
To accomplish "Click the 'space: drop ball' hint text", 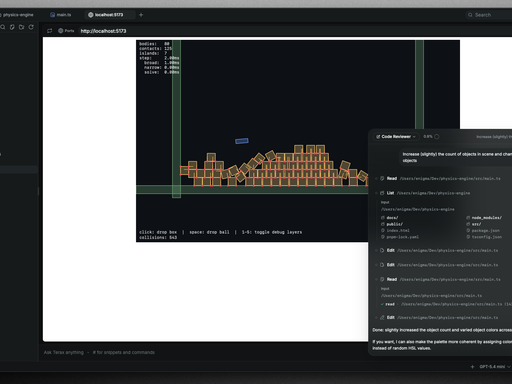I will [209, 232].
